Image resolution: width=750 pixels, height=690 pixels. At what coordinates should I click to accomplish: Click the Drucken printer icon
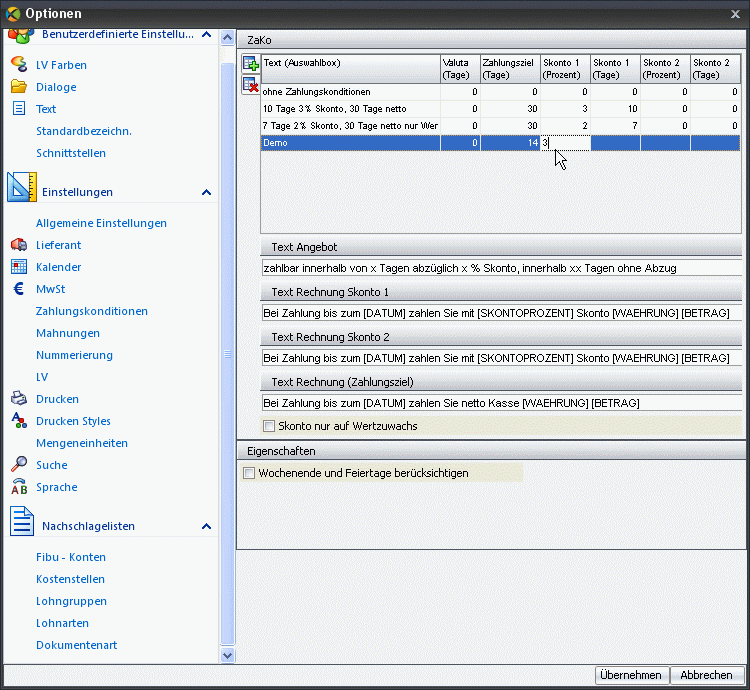click(x=19, y=398)
